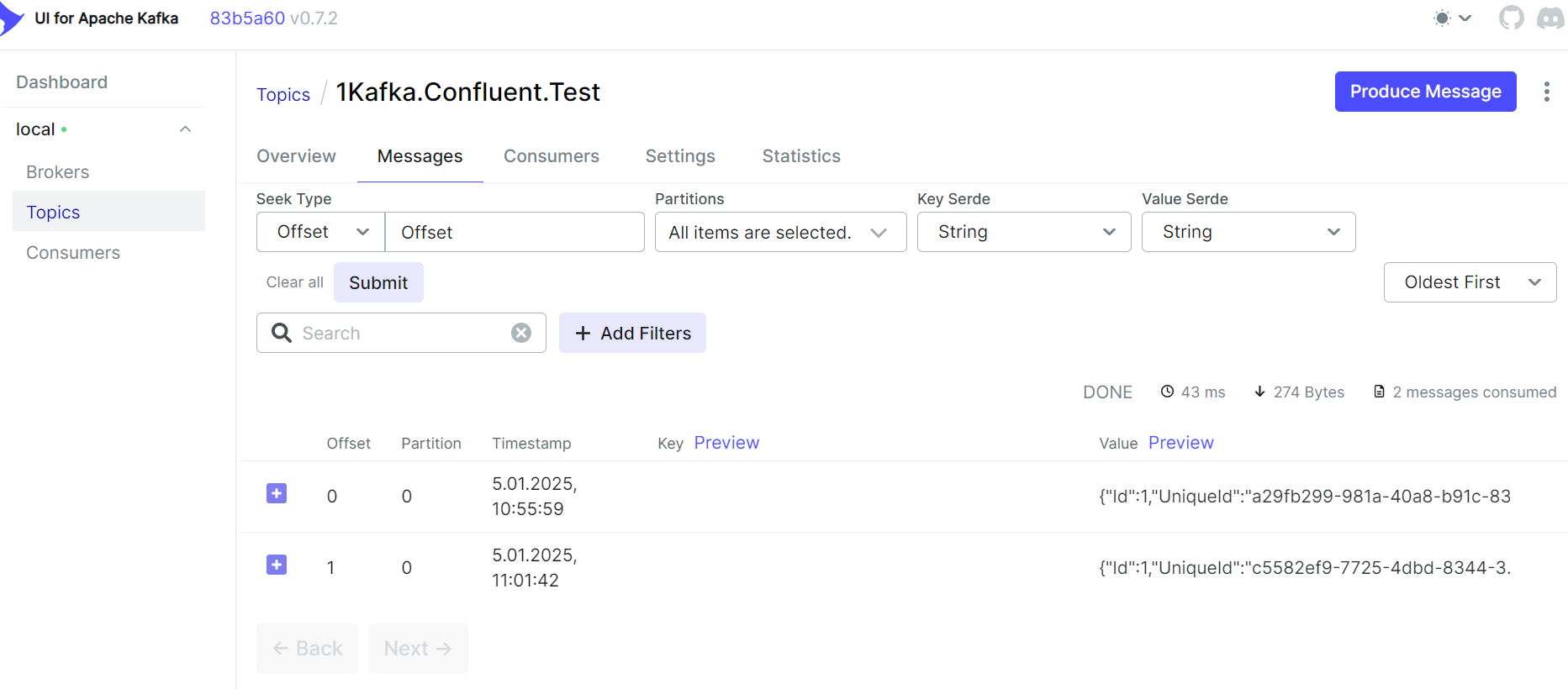Click the 274 Bytes status
Image resolution: width=1568 pixels, height=689 pixels.
click(x=1299, y=392)
